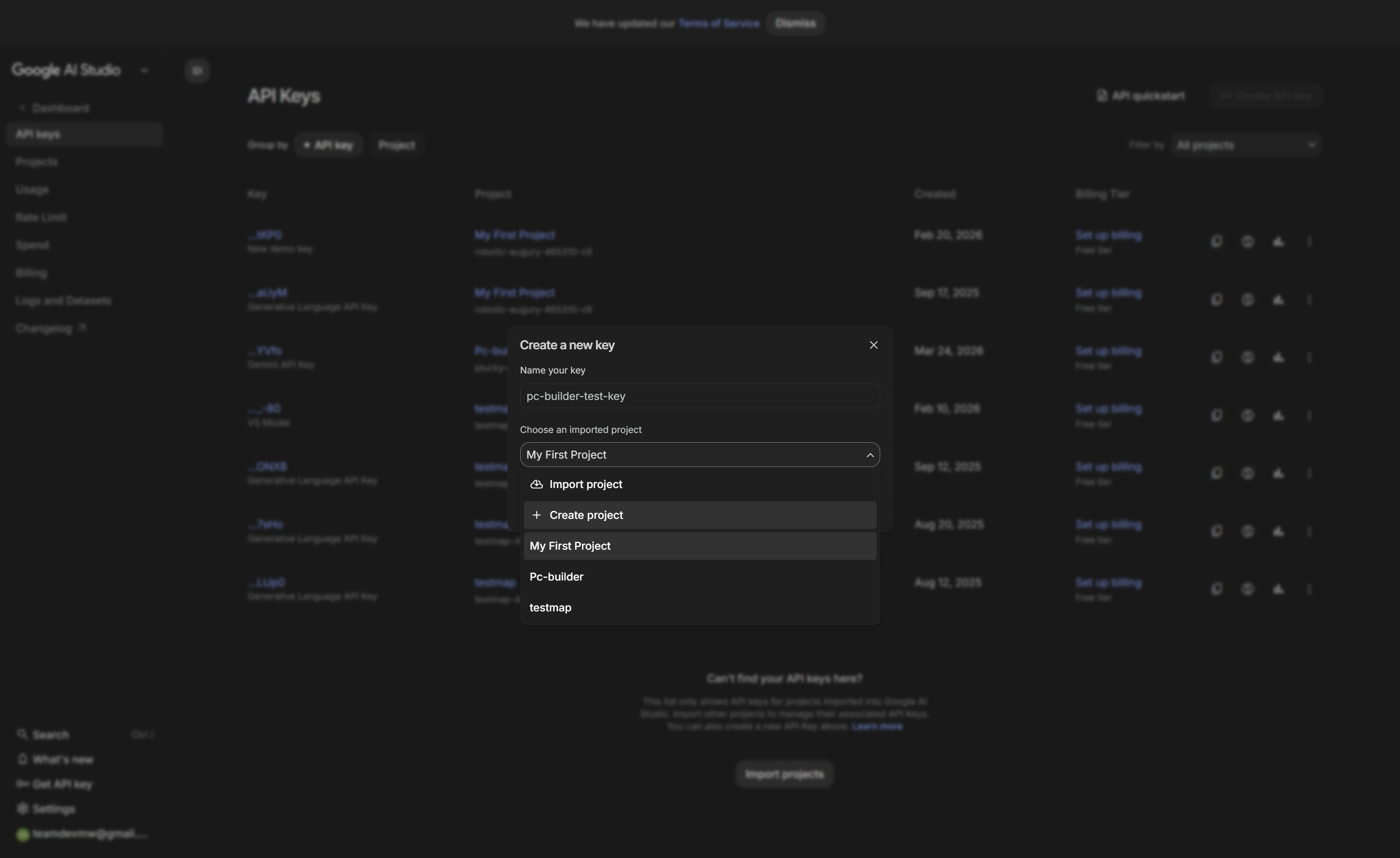Click the Import projects button
1400x858 pixels.
(x=784, y=774)
